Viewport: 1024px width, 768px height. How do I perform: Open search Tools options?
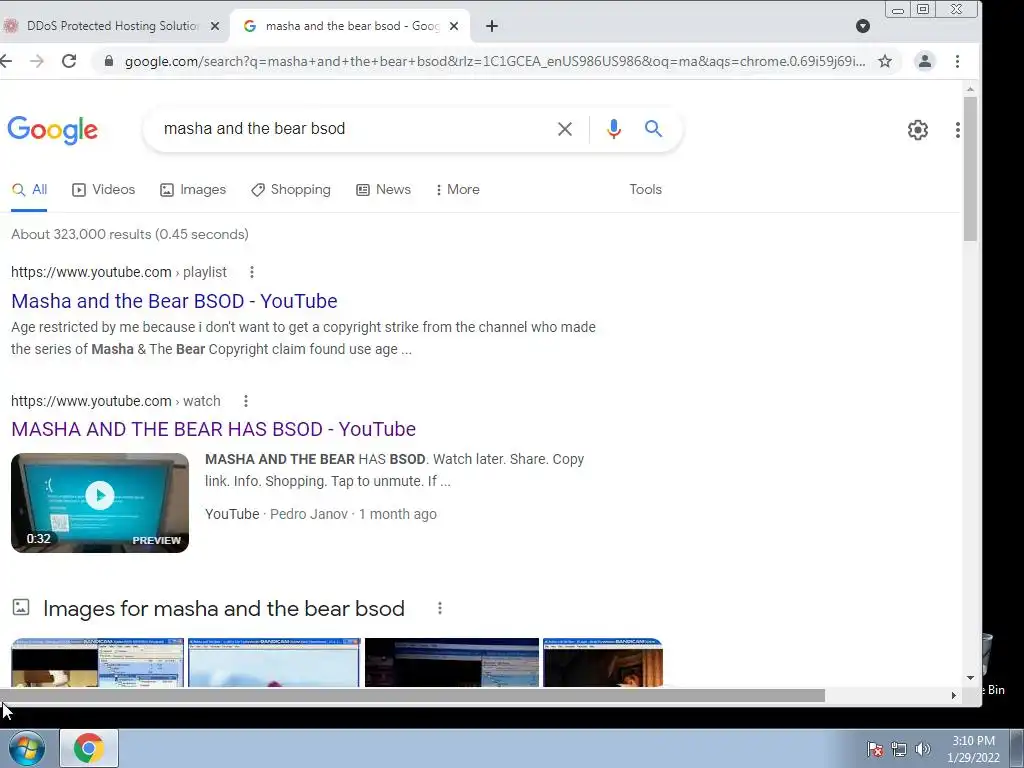(x=645, y=189)
